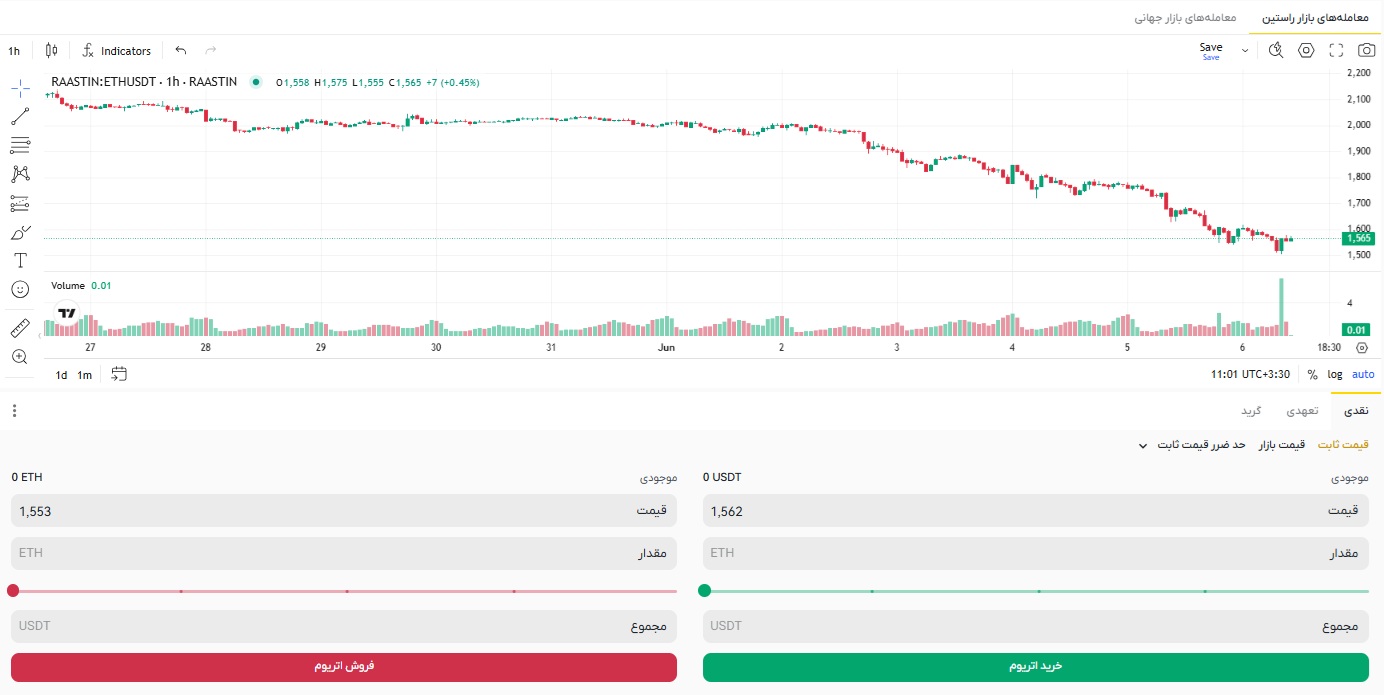Enter fullscreen chart mode
Screen dimensions: 1384x695
(x=1336, y=50)
